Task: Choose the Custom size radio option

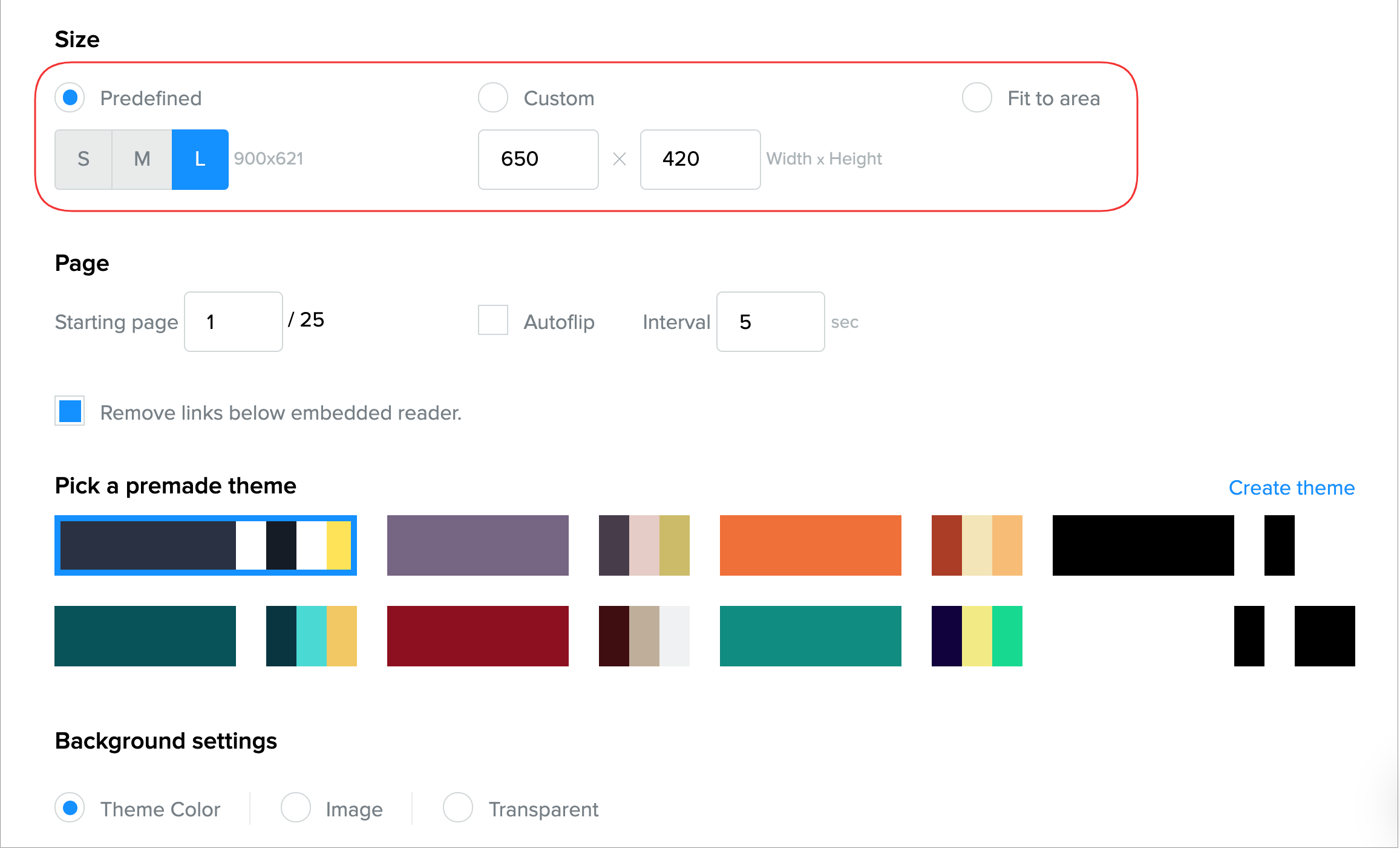Action: pyautogui.click(x=493, y=98)
